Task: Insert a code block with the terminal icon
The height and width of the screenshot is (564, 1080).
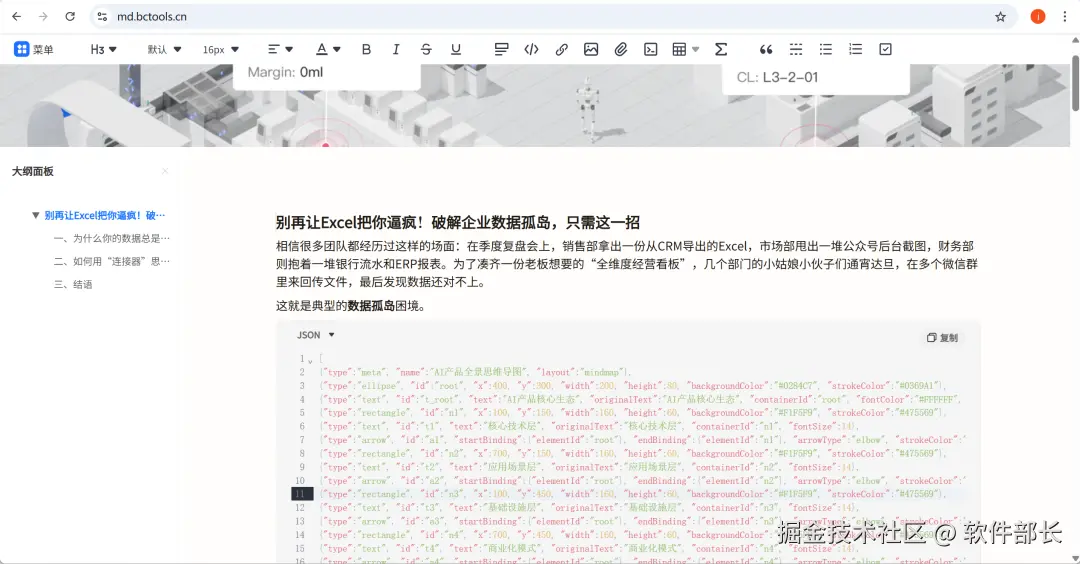Action: click(x=650, y=49)
